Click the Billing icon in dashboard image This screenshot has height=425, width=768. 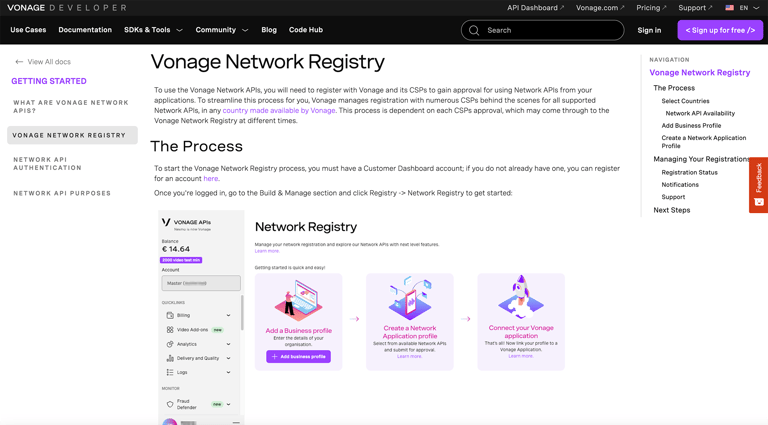(x=170, y=315)
